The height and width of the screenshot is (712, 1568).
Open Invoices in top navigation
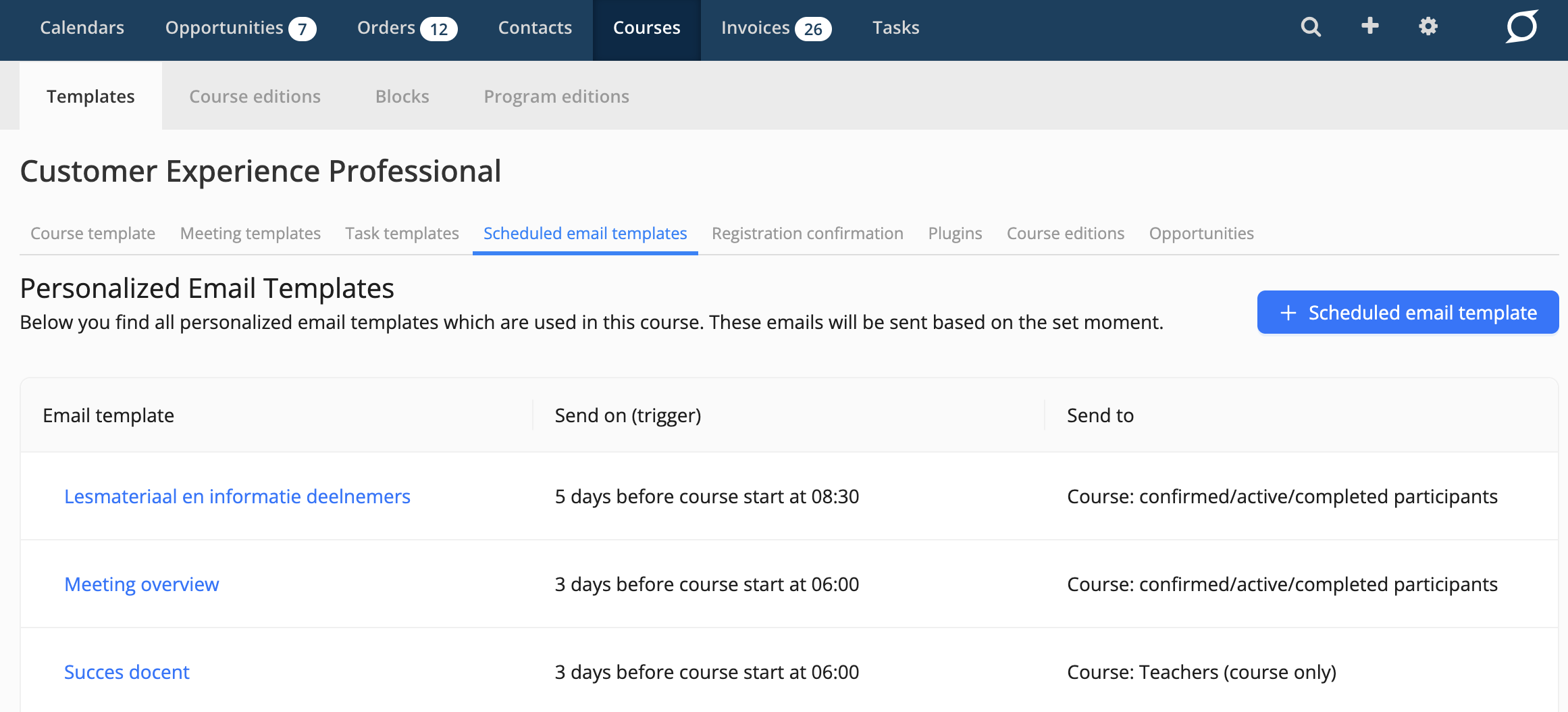tap(755, 28)
